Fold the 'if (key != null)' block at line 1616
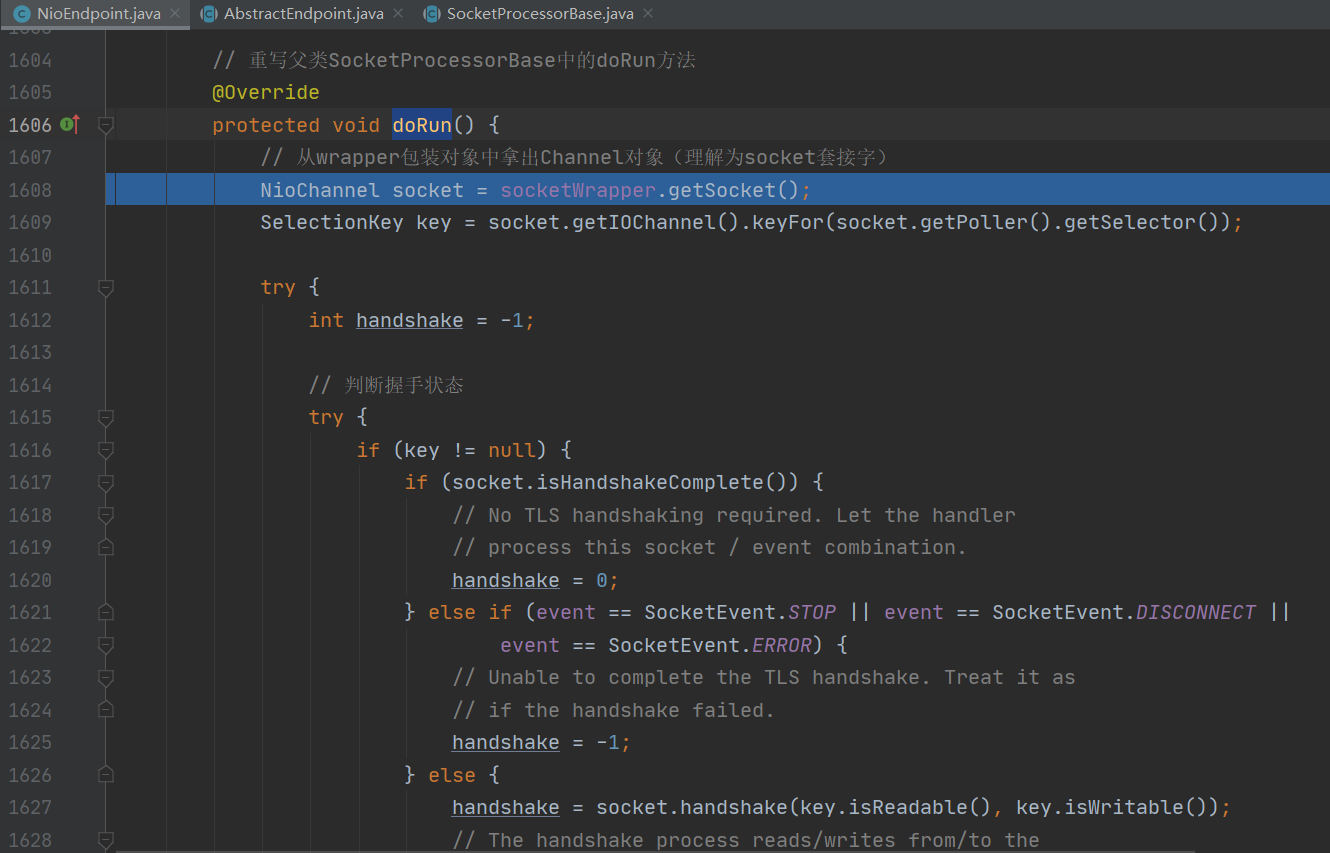1330x853 pixels. tap(106, 450)
